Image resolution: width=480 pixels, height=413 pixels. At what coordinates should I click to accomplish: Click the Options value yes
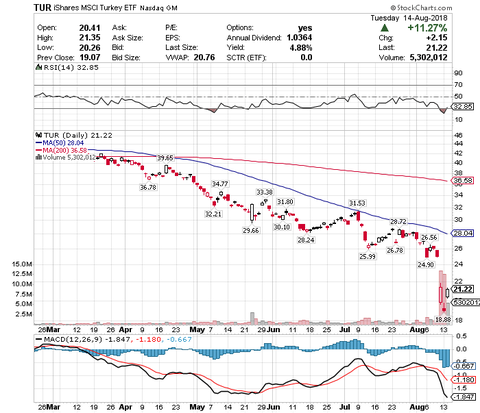click(305, 28)
